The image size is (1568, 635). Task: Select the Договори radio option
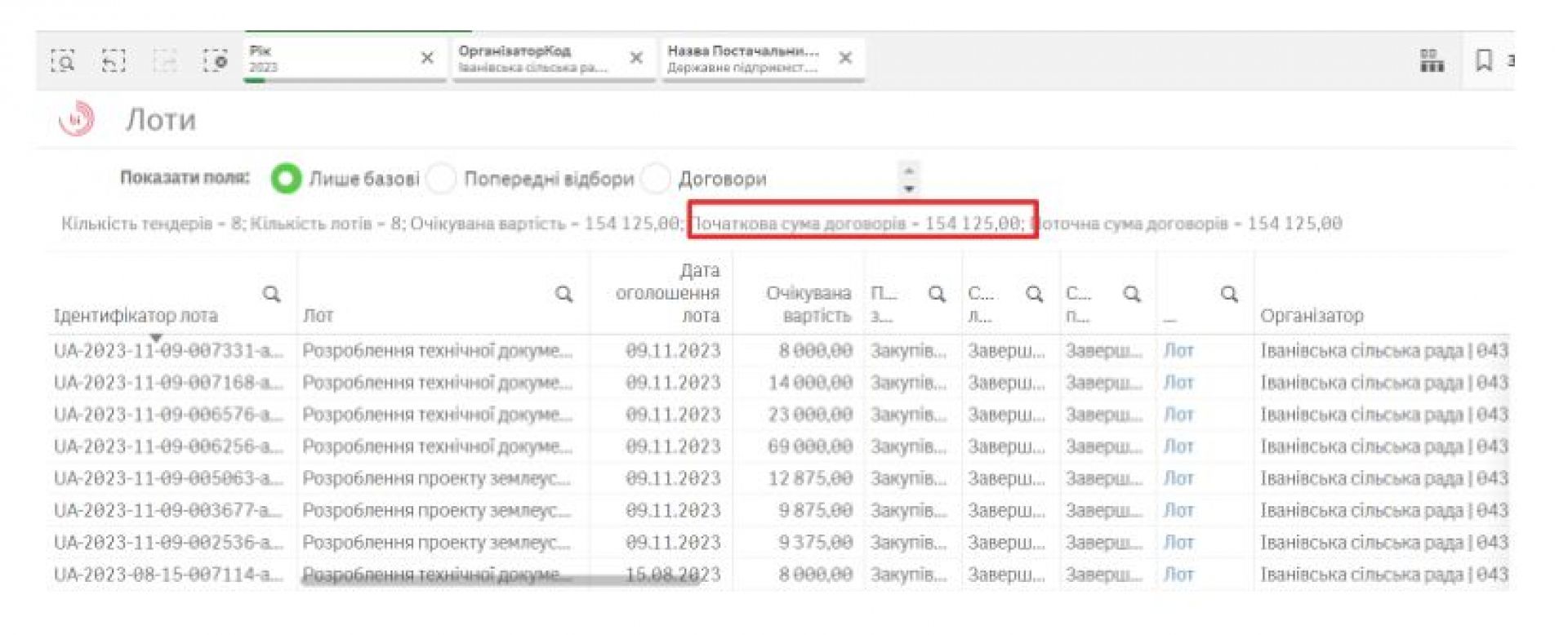click(x=656, y=179)
